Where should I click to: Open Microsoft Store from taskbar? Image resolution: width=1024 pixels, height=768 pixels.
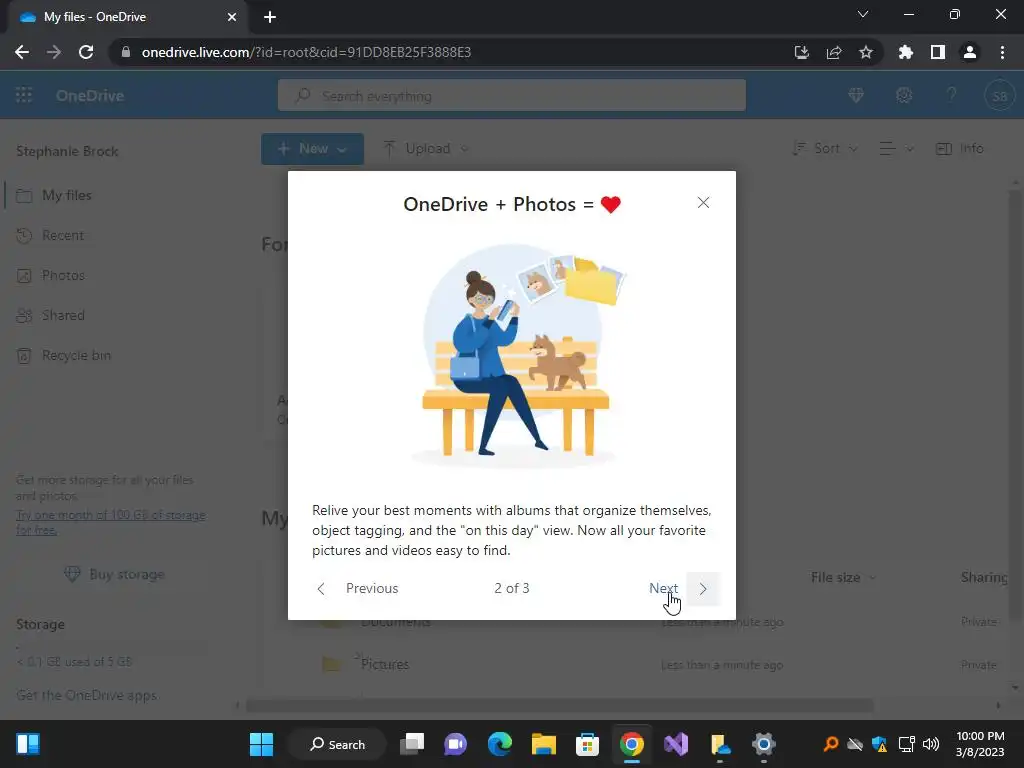click(x=587, y=744)
